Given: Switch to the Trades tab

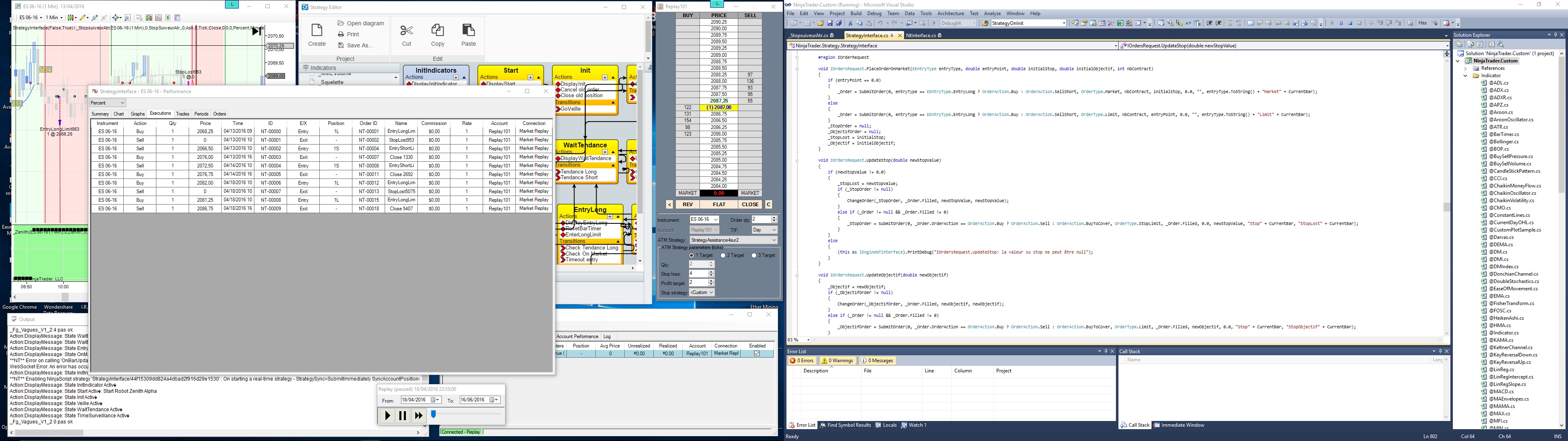Looking at the screenshot, I should [x=183, y=114].
